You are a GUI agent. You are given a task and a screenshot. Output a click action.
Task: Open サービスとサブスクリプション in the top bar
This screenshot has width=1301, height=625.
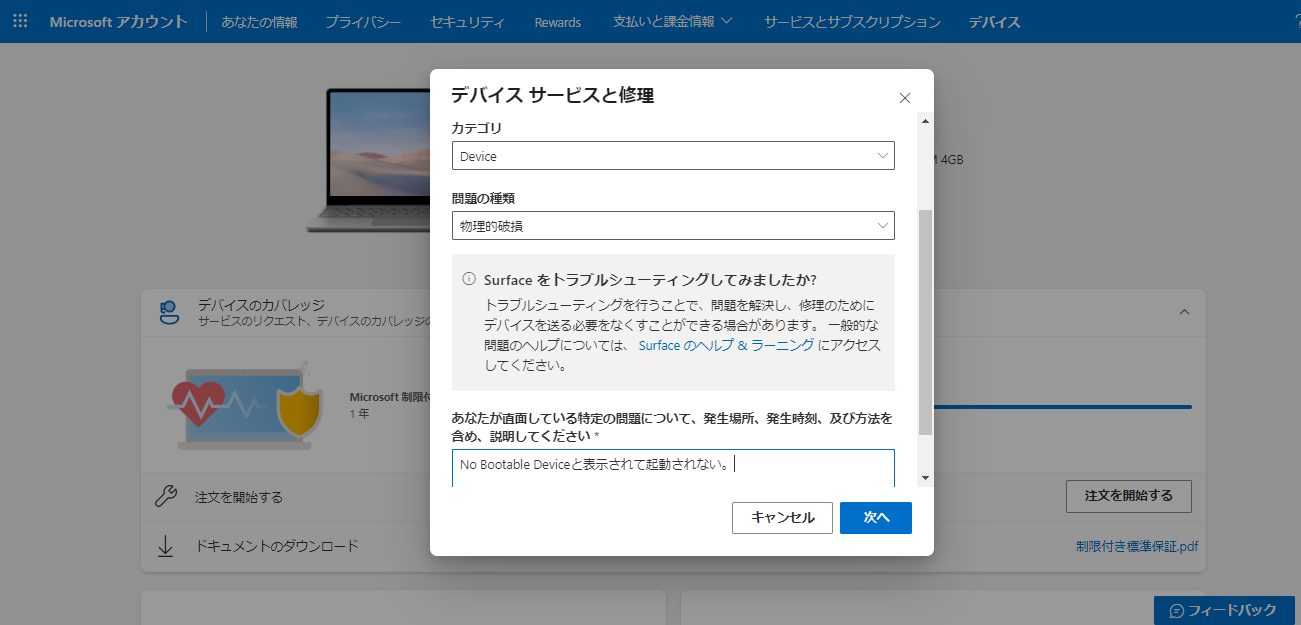[x=852, y=21]
